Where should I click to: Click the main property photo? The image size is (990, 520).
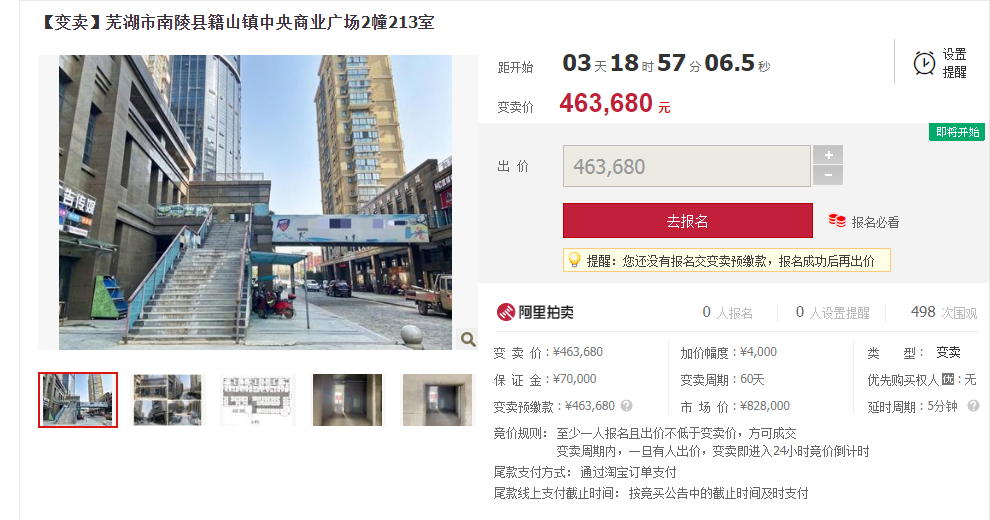[256, 202]
